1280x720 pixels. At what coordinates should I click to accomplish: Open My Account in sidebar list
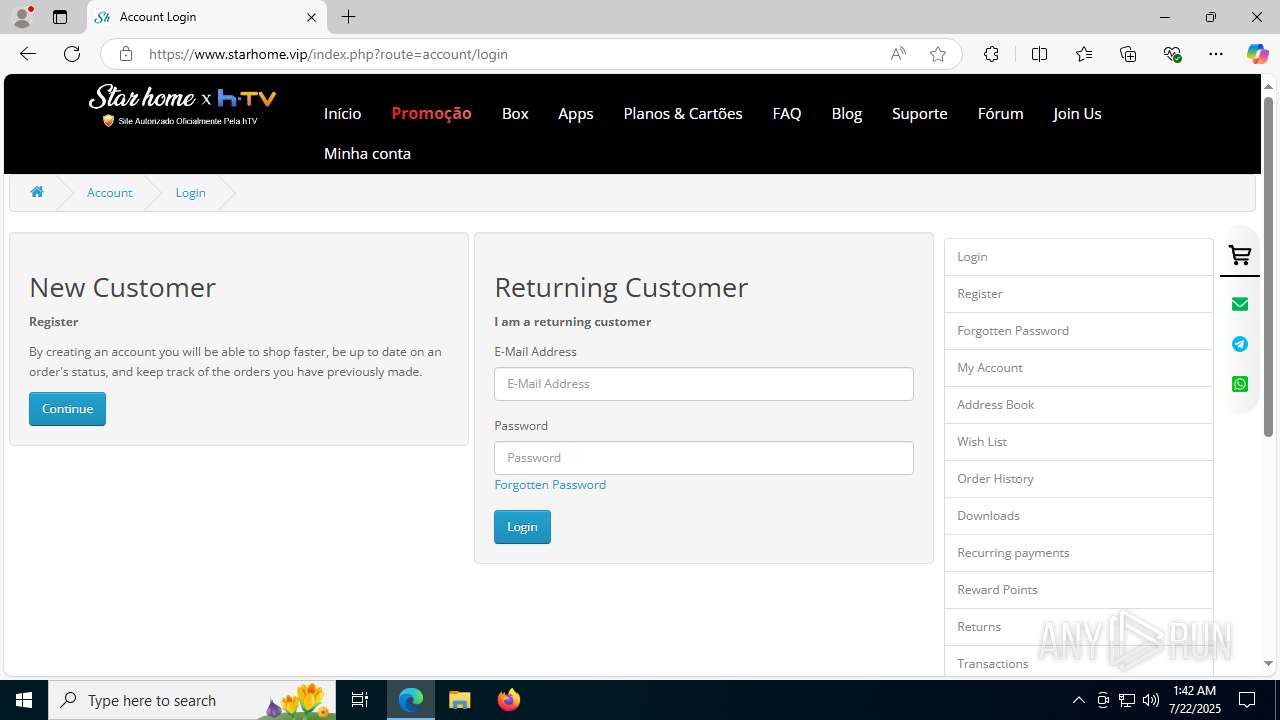click(x=1079, y=368)
